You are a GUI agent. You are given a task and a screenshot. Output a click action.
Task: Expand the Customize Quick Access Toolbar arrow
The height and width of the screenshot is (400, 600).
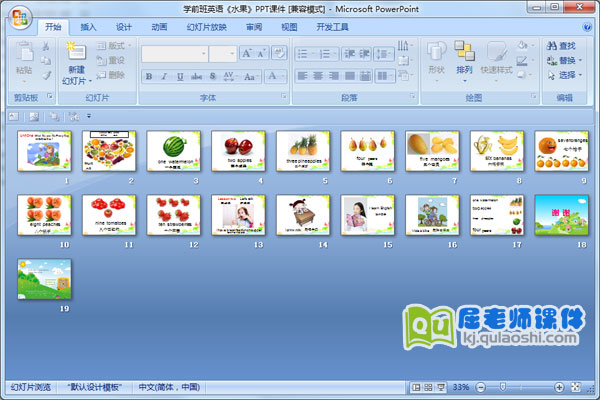(x=89, y=116)
